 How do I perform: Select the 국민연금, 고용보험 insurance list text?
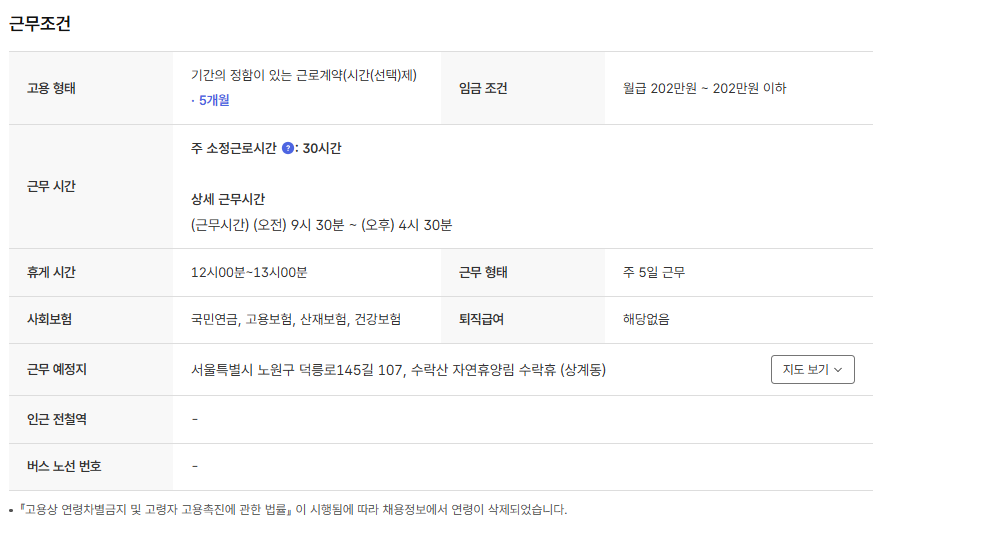coord(296,319)
